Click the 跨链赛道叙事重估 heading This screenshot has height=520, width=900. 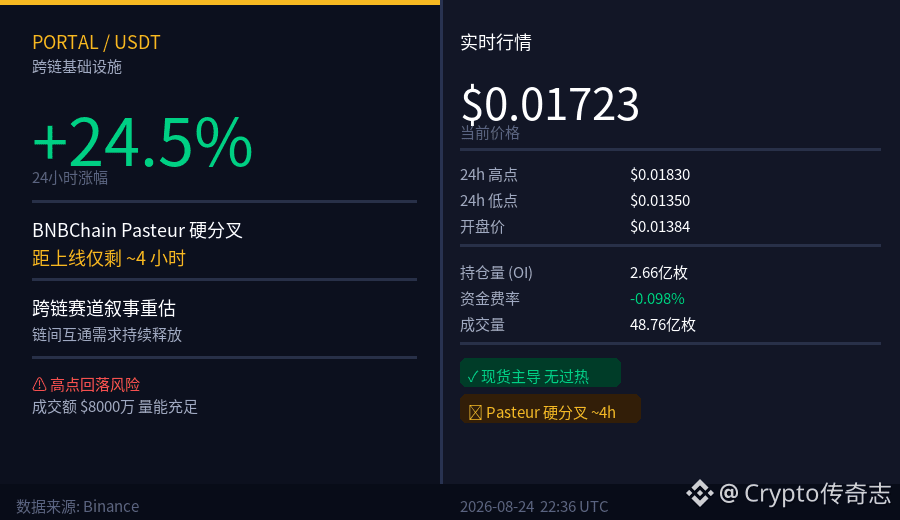tap(104, 309)
